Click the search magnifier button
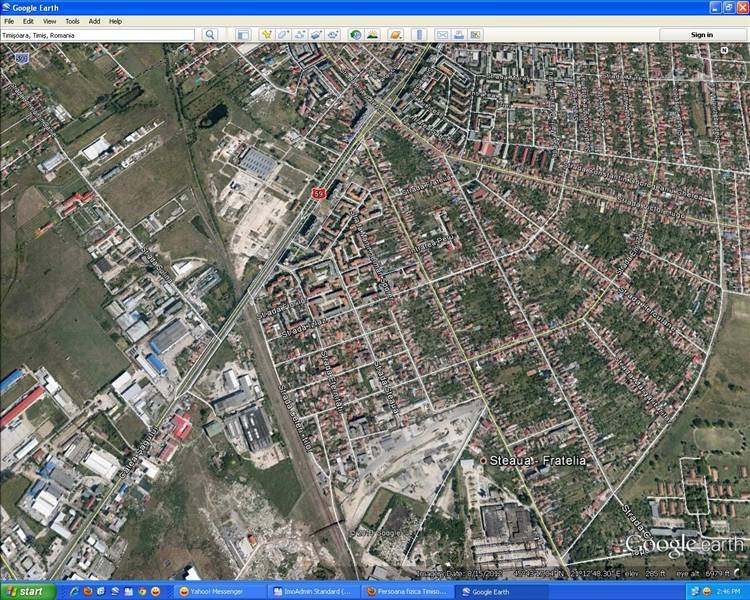 click(x=210, y=35)
